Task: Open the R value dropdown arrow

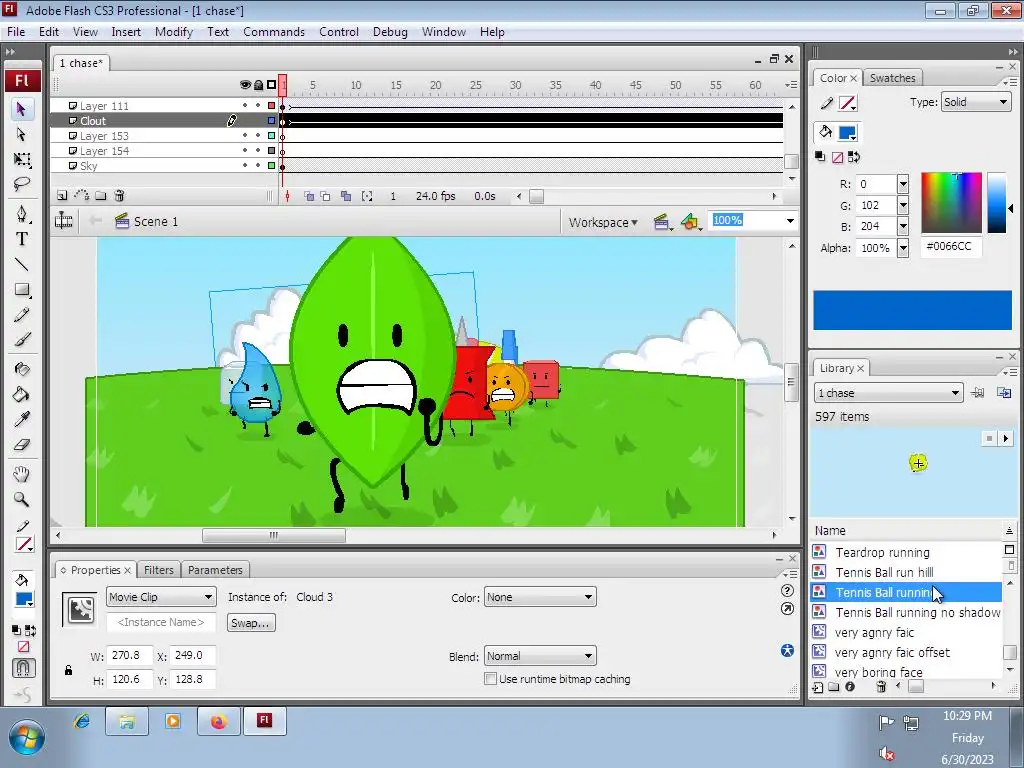Action: coord(903,184)
